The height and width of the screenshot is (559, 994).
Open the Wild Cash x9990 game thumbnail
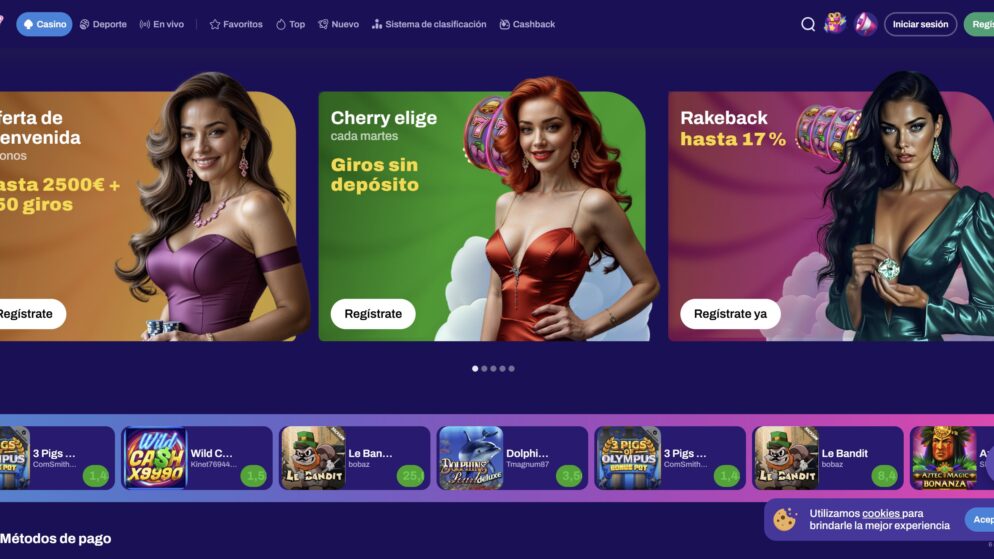point(155,458)
